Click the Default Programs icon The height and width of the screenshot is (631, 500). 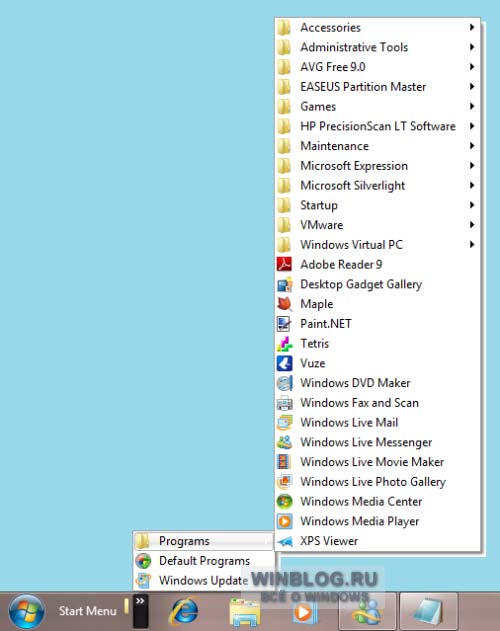(143, 561)
